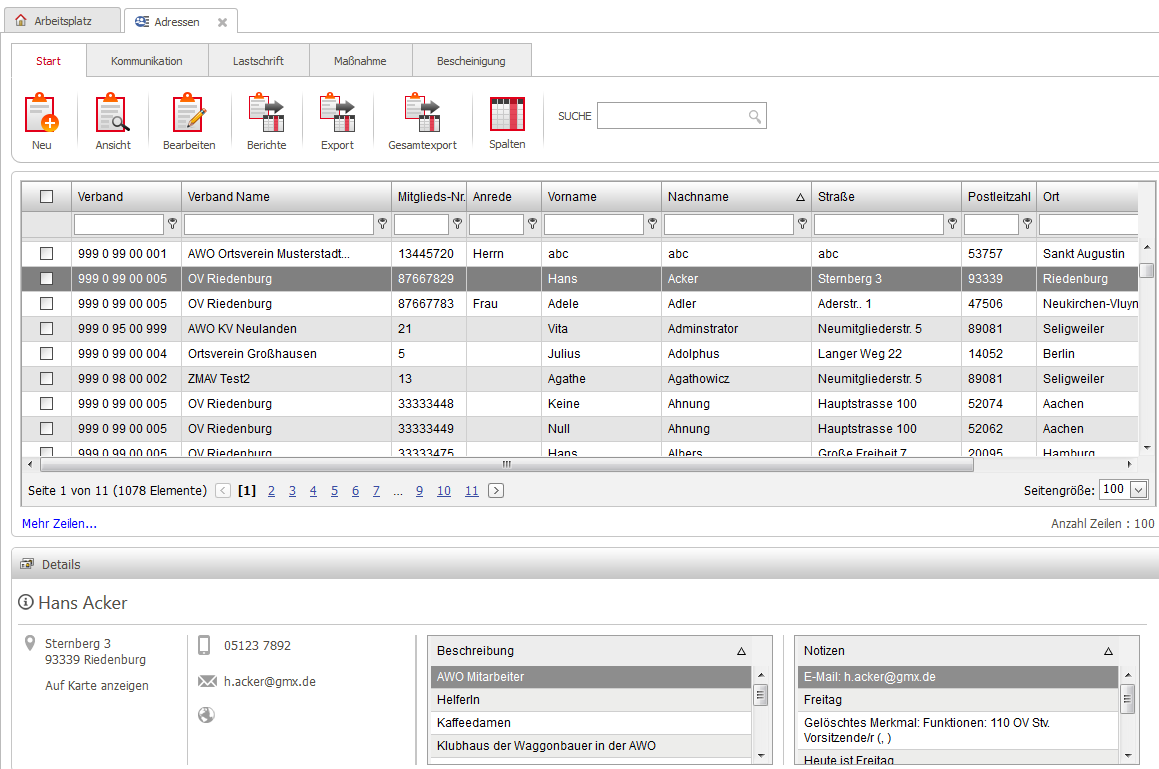This screenshot has height=769, width=1159.
Task: Open the Spalten columns icon
Action: pyautogui.click(x=507, y=113)
